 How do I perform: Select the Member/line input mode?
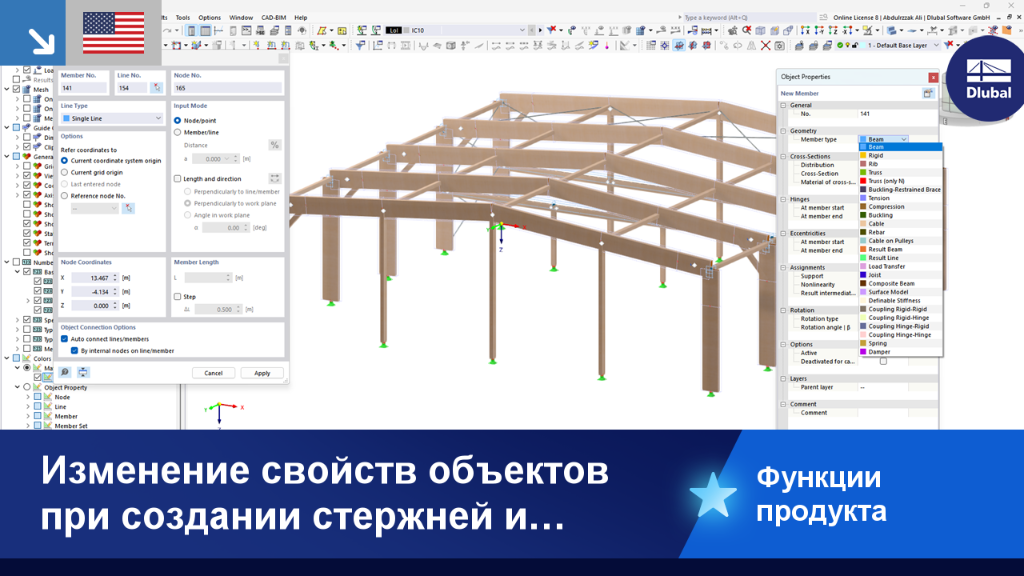click(x=178, y=133)
